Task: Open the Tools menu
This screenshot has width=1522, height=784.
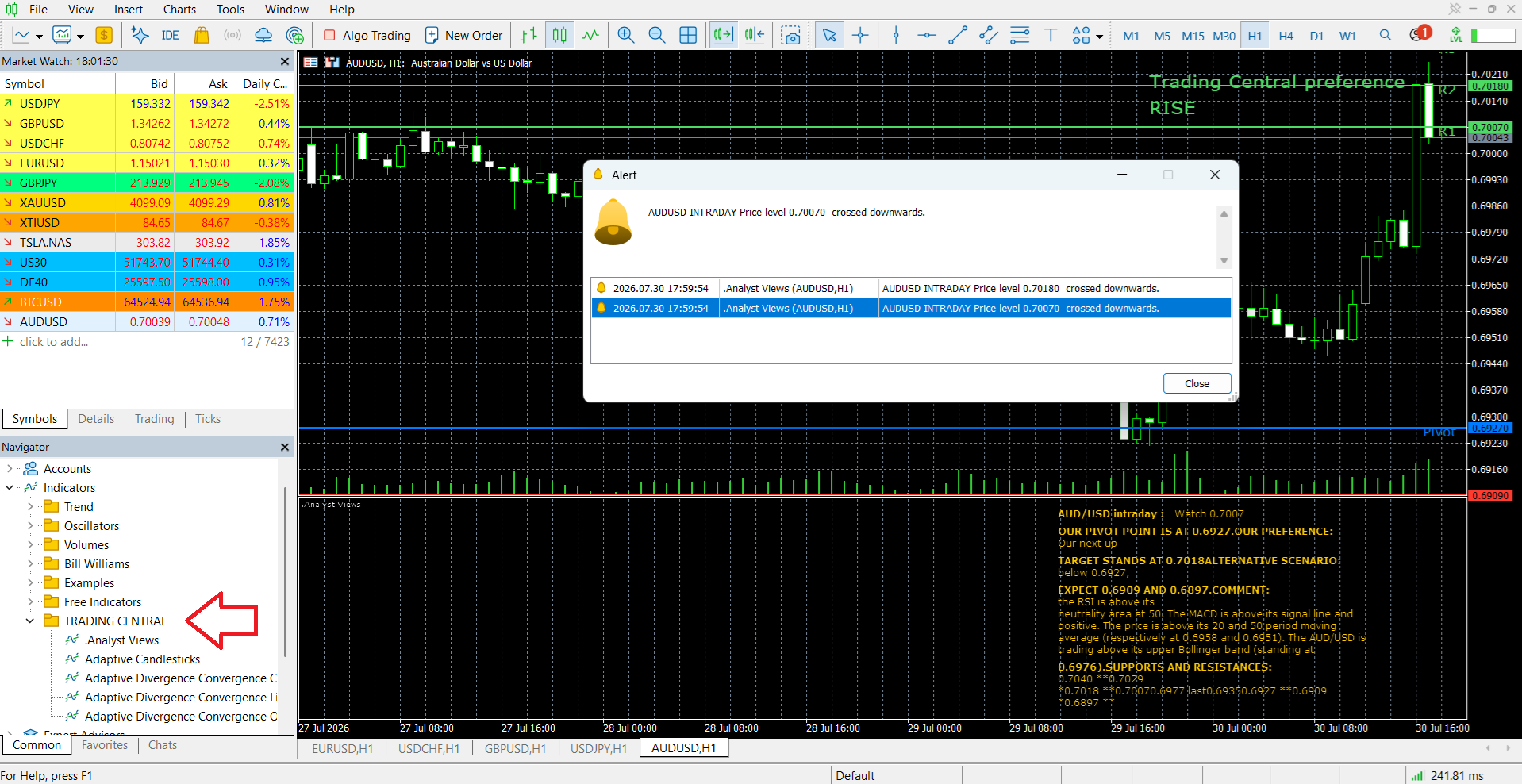Action: (230, 10)
